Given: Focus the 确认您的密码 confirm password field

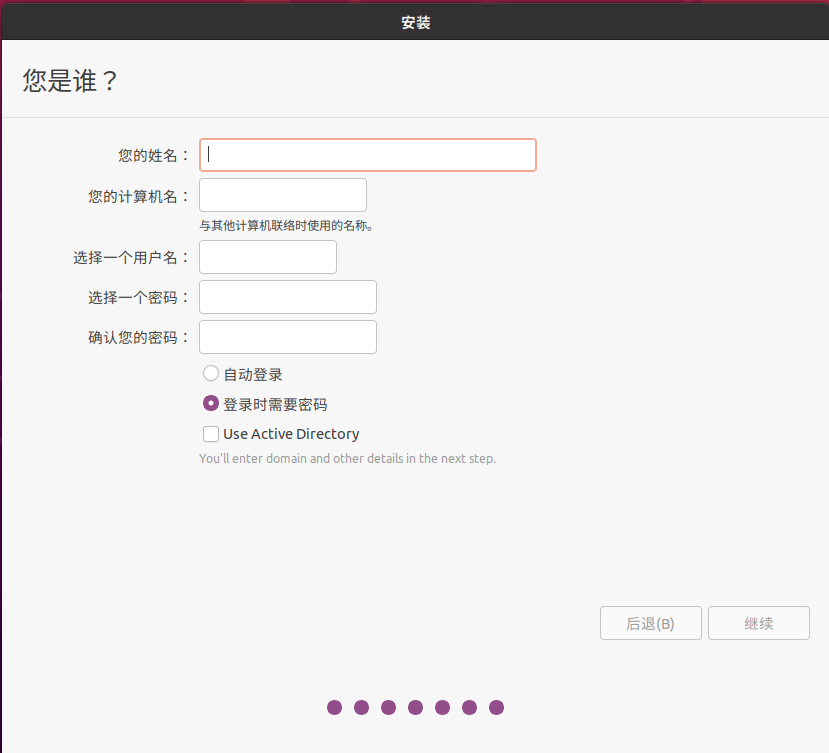Looking at the screenshot, I should (x=288, y=337).
